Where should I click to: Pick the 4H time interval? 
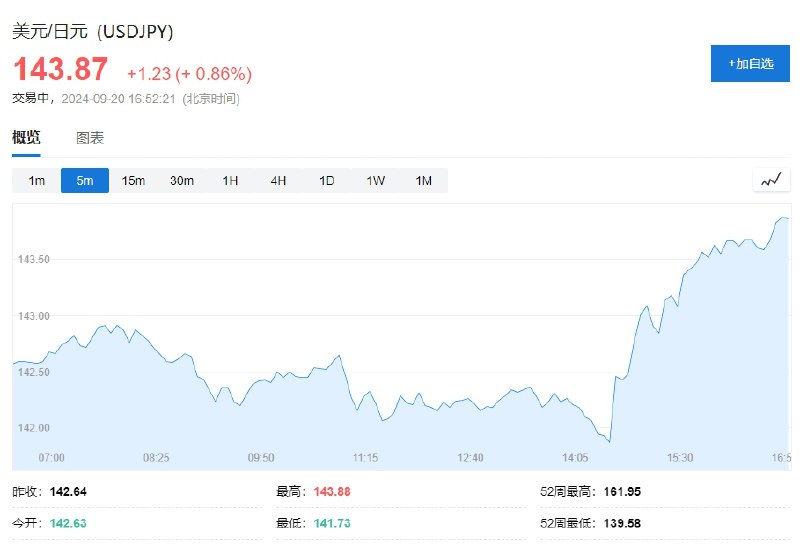point(278,181)
